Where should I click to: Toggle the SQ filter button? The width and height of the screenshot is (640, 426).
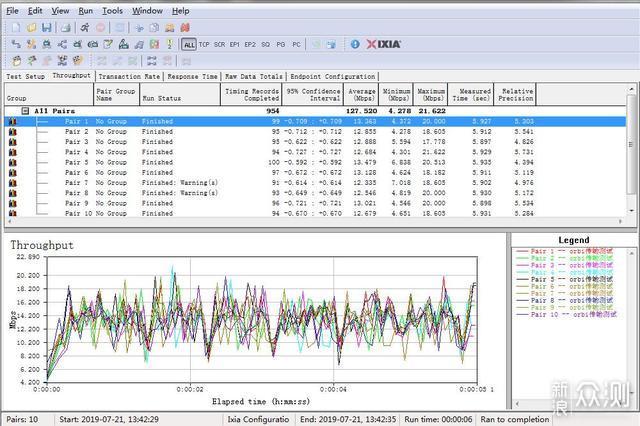point(266,44)
